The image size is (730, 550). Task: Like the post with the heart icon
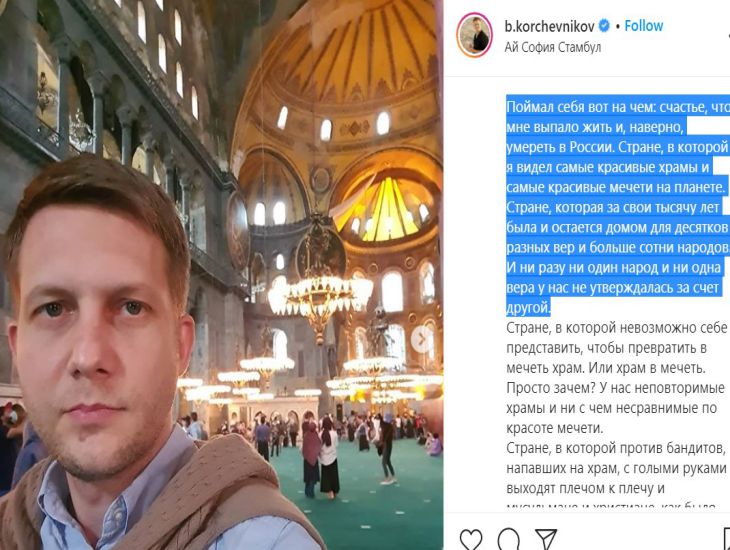click(471, 540)
